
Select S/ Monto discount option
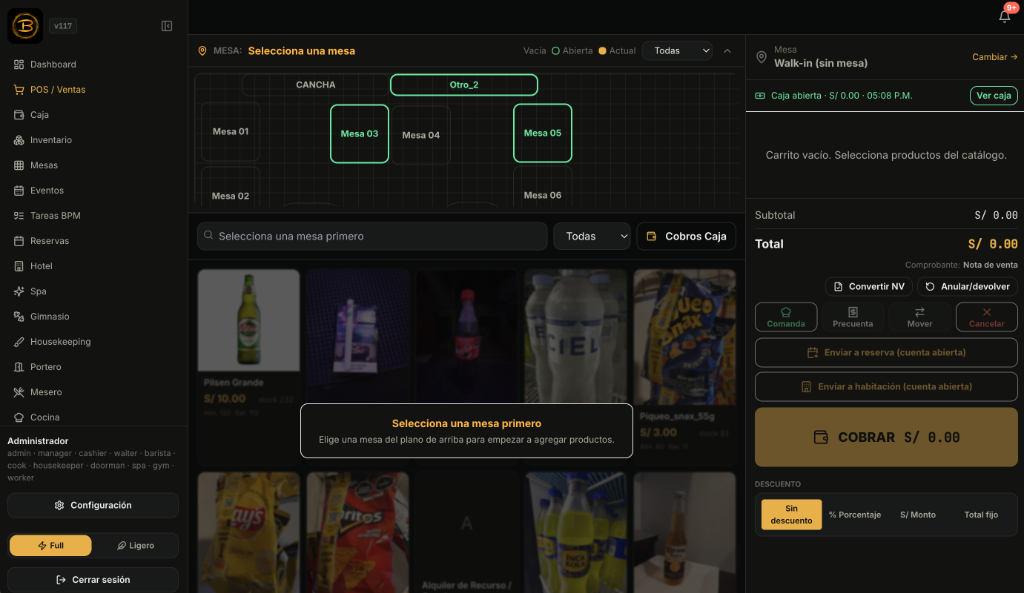918,515
